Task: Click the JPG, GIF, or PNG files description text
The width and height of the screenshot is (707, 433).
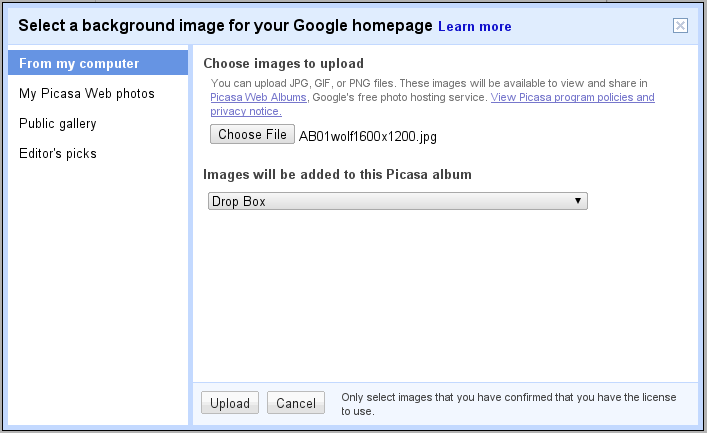Action: (x=429, y=83)
